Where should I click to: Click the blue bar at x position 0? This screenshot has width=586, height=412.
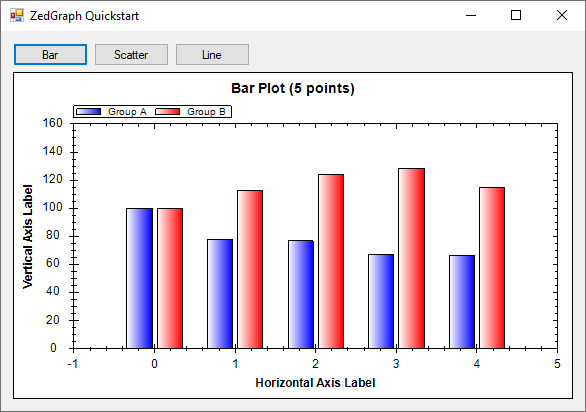(139, 278)
